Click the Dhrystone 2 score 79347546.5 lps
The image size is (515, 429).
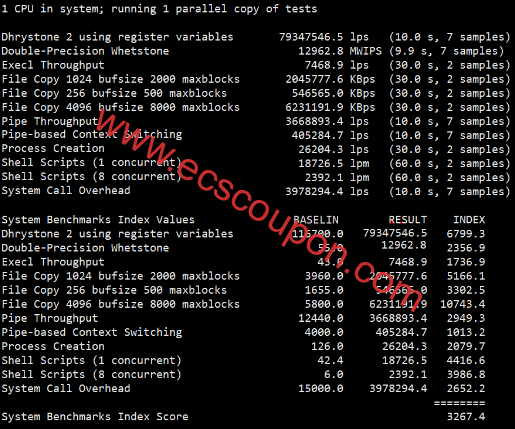point(324,37)
